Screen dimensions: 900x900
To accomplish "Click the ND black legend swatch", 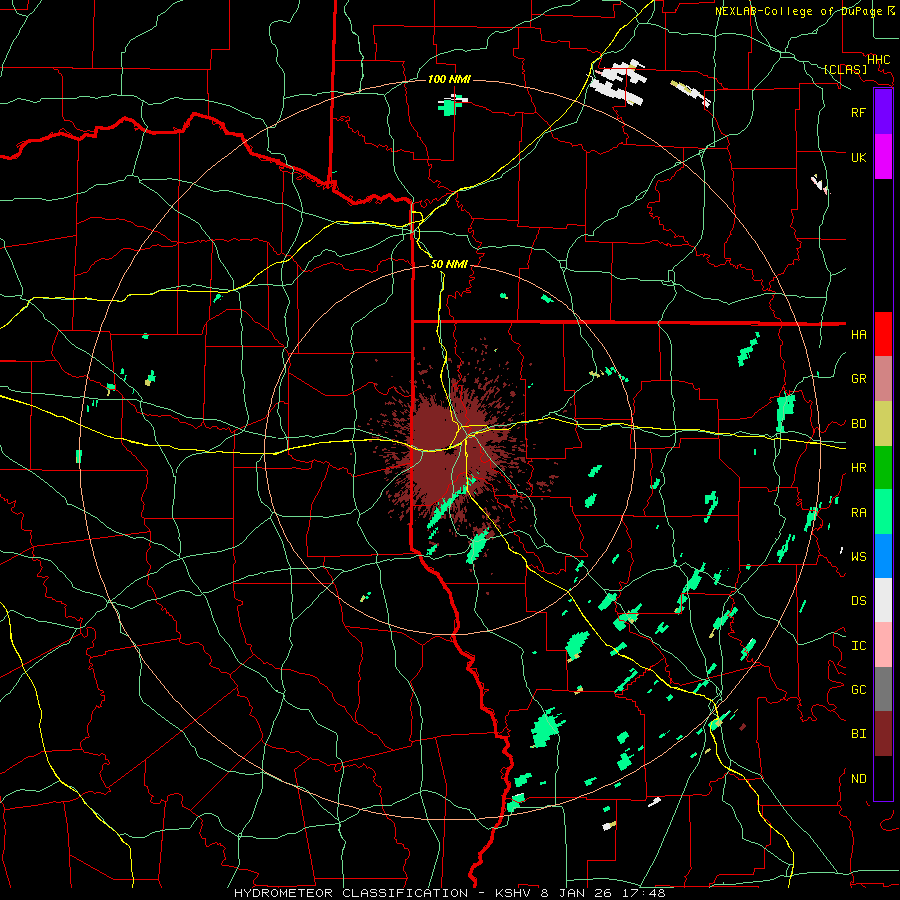I will tap(883, 778).
